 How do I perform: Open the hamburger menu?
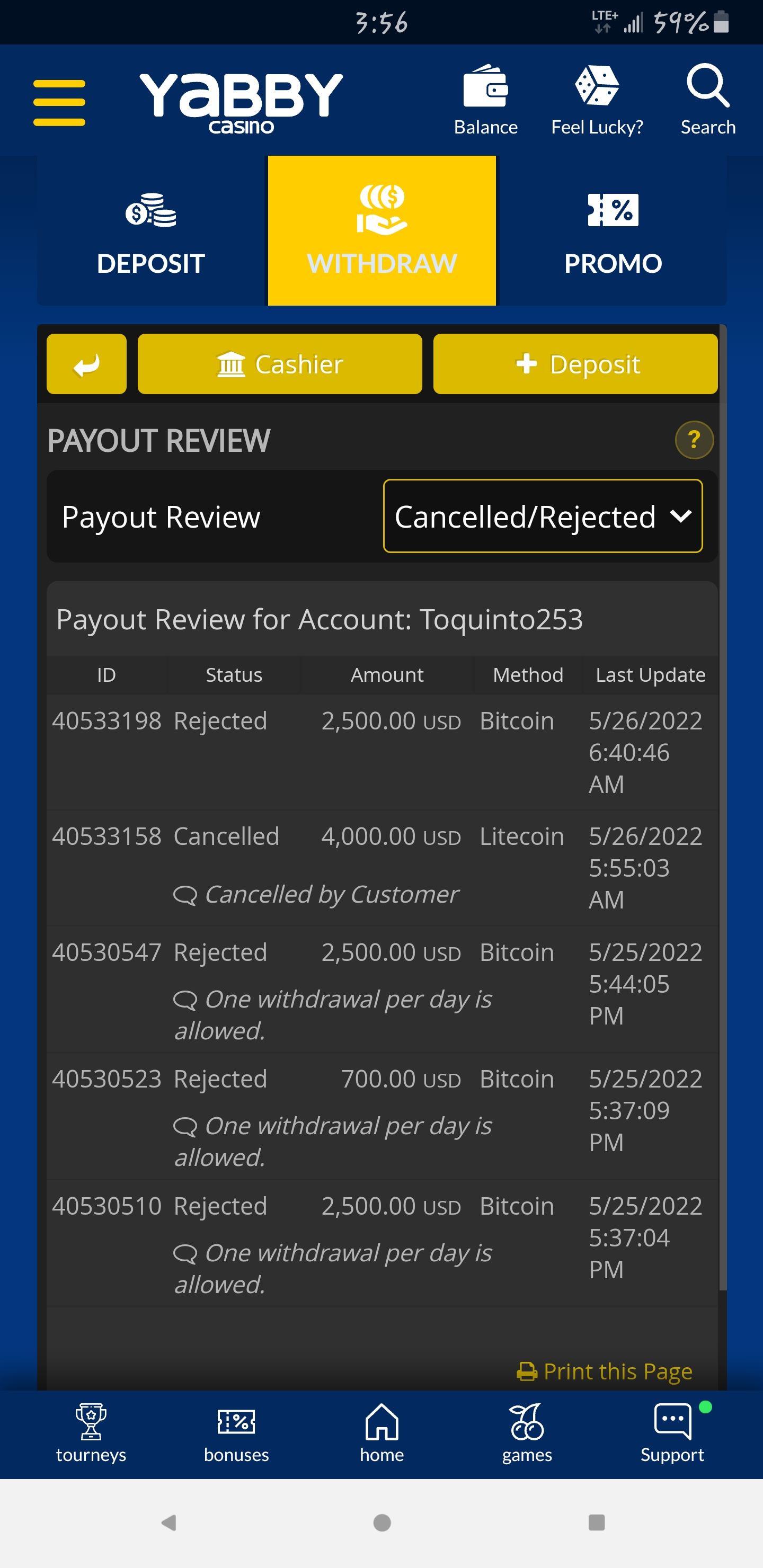coord(59,102)
